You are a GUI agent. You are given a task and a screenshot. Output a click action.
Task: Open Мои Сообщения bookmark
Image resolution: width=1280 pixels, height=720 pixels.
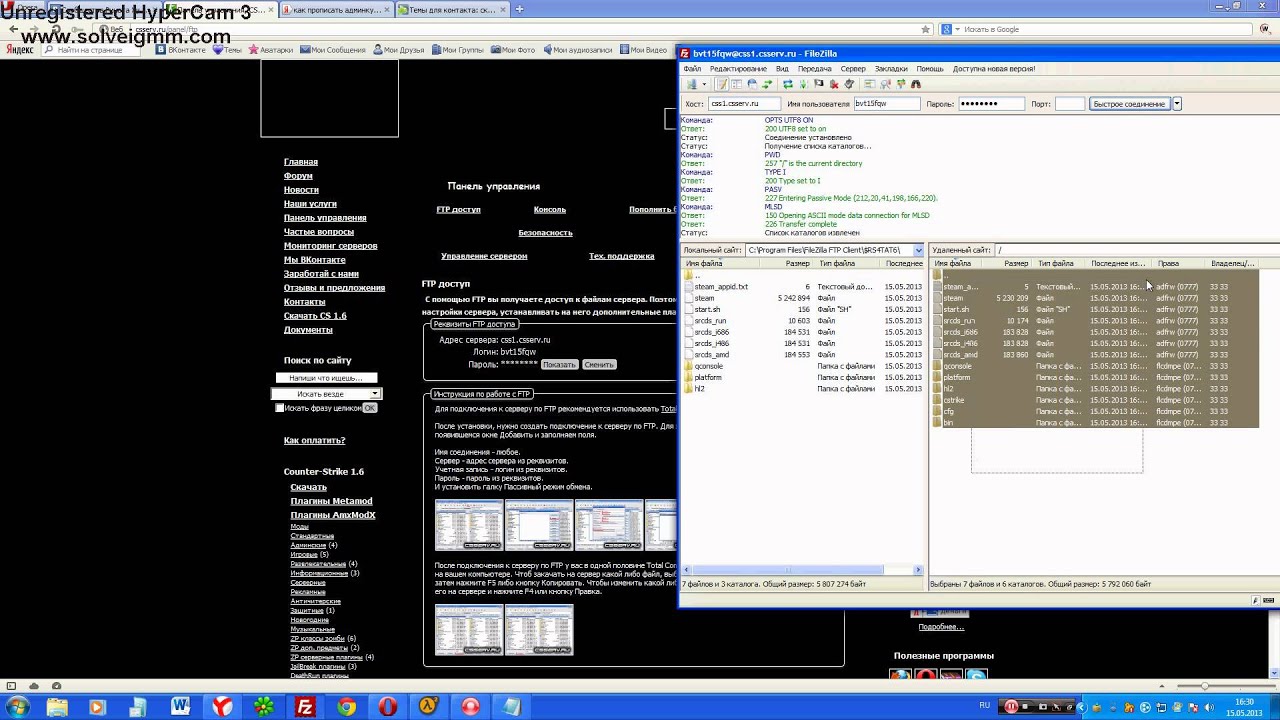coord(333,49)
